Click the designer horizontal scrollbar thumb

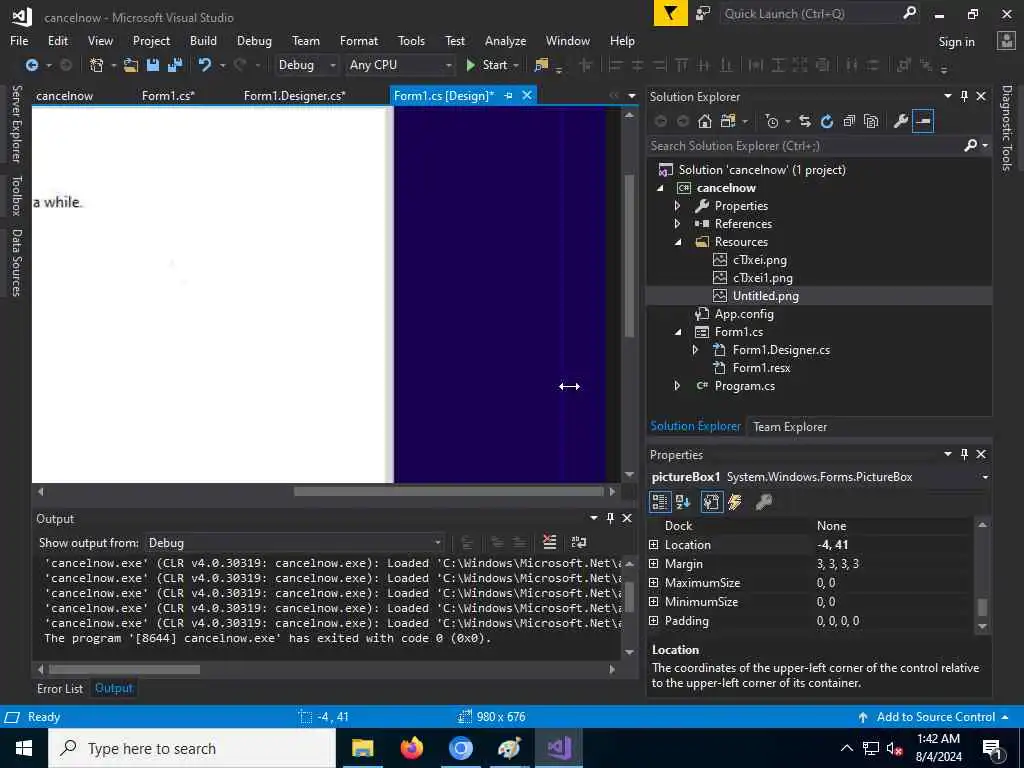tap(448, 491)
